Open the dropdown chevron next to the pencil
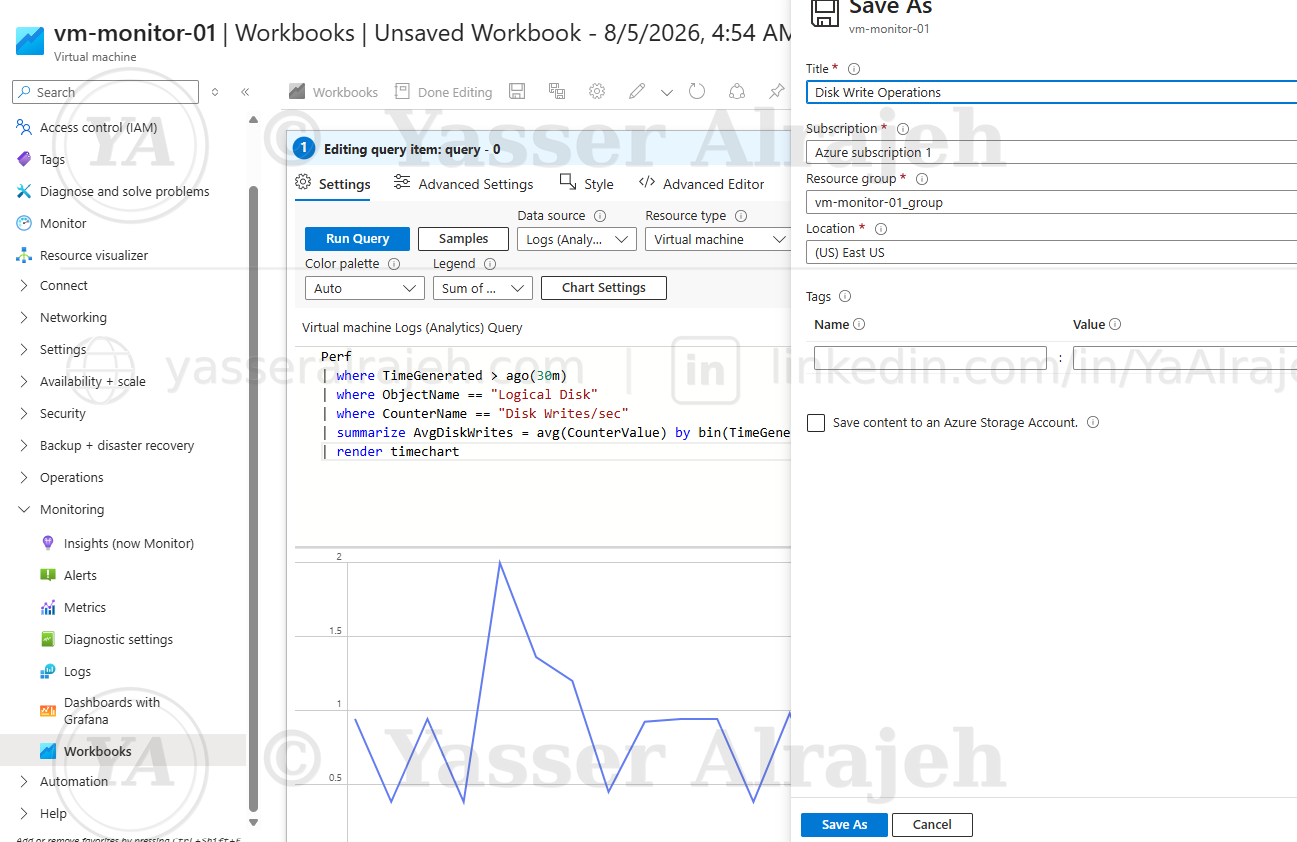The width and height of the screenshot is (1297, 842). pyautogui.click(x=667, y=92)
